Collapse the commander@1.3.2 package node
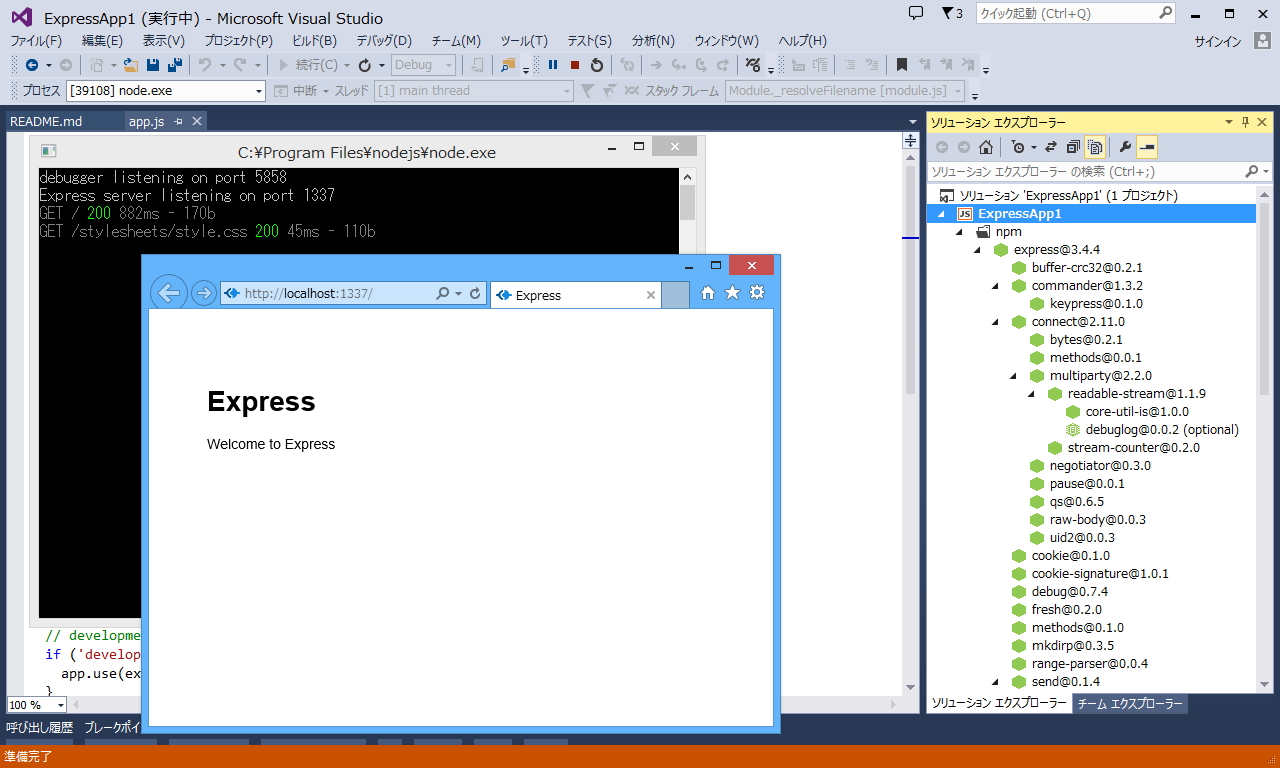 tap(996, 285)
